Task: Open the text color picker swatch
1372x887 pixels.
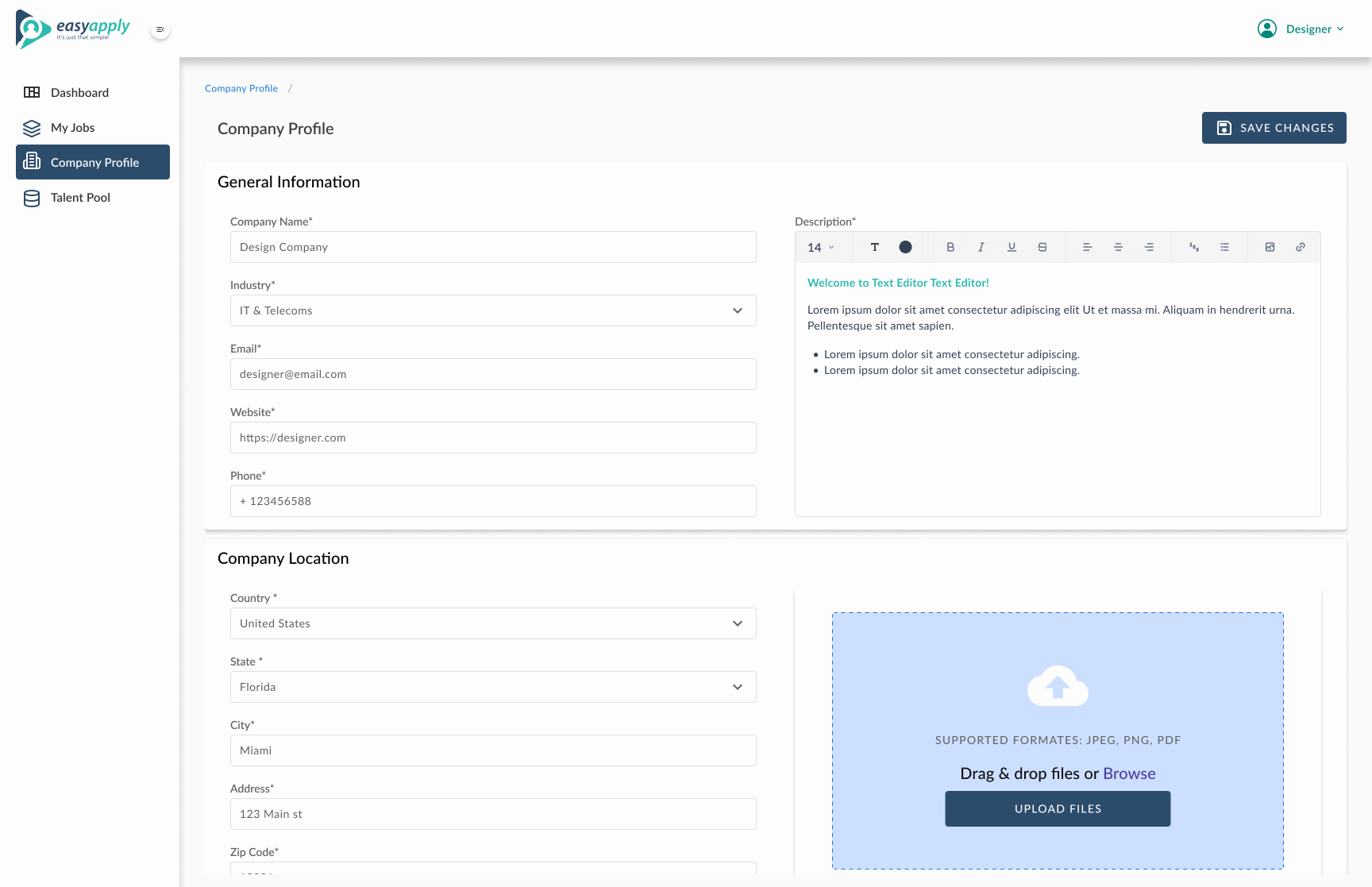Action: [x=905, y=247]
